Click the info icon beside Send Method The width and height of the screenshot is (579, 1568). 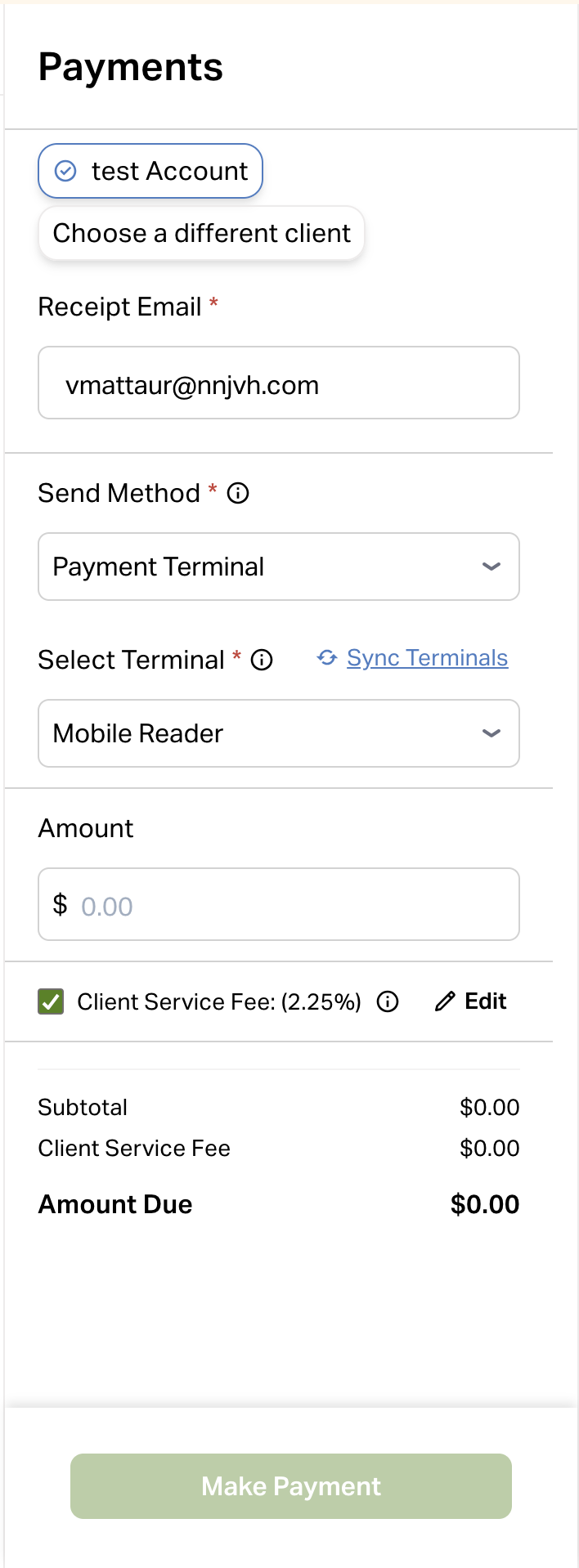(238, 493)
